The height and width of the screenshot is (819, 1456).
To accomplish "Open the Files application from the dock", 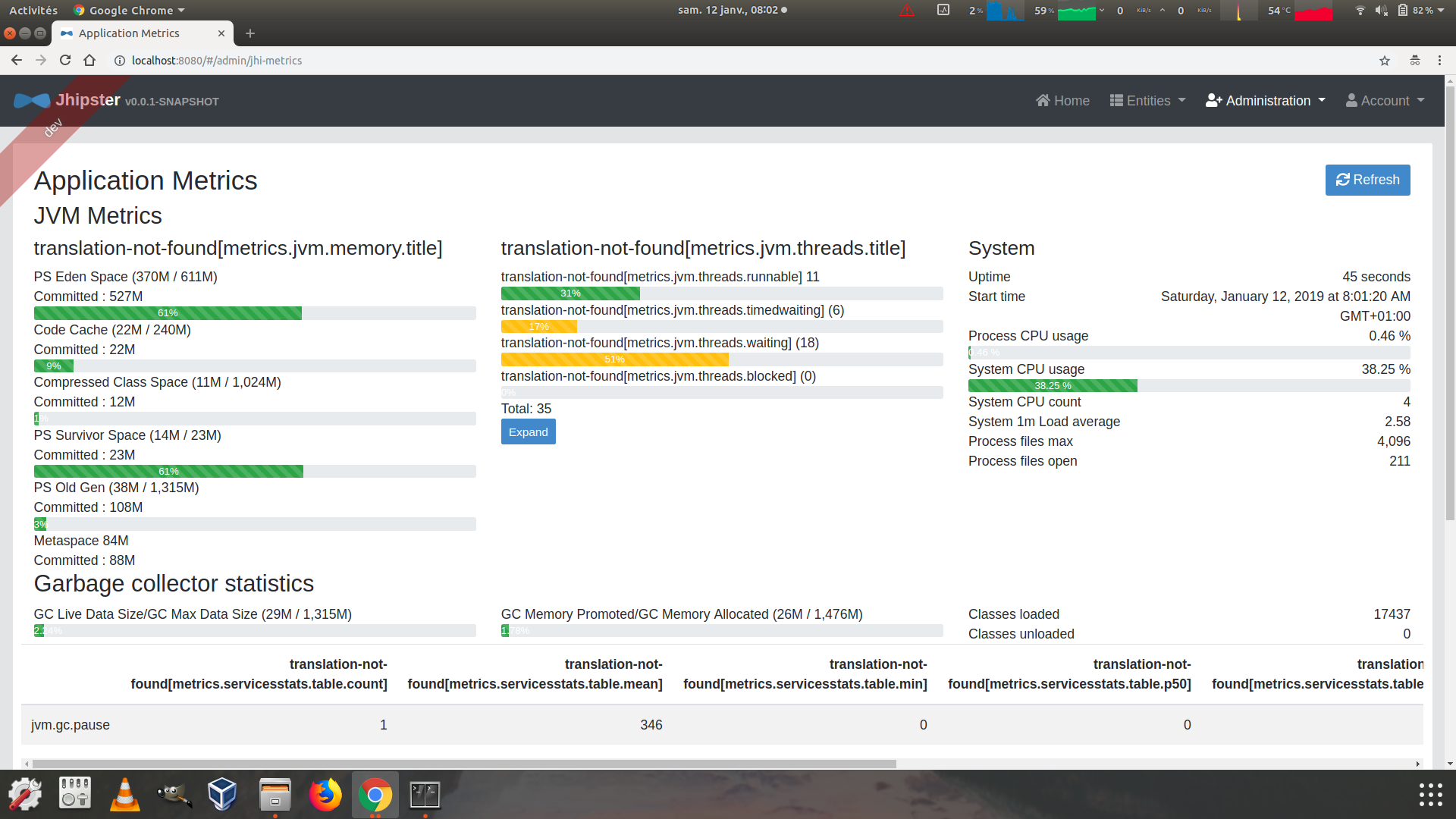I will point(275,794).
